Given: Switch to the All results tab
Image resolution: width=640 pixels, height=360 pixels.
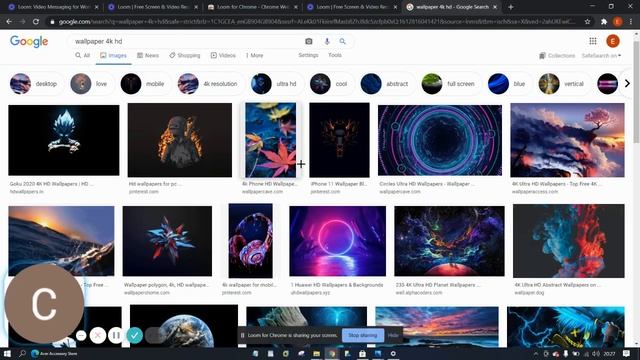Looking at the screenshot, I should pos(82,55).
